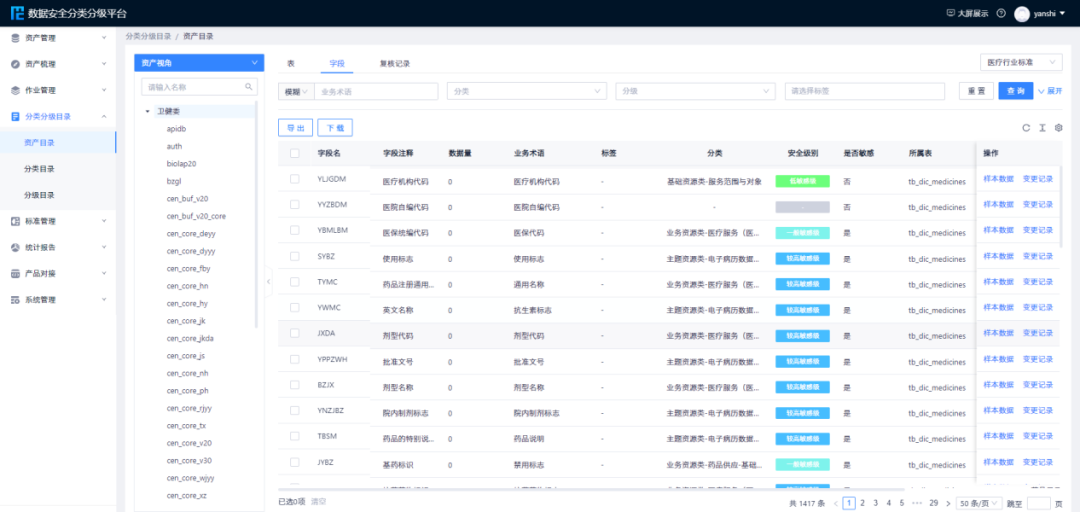Open the 医疗行业标准 dropdown

(x=1020, y=62)
